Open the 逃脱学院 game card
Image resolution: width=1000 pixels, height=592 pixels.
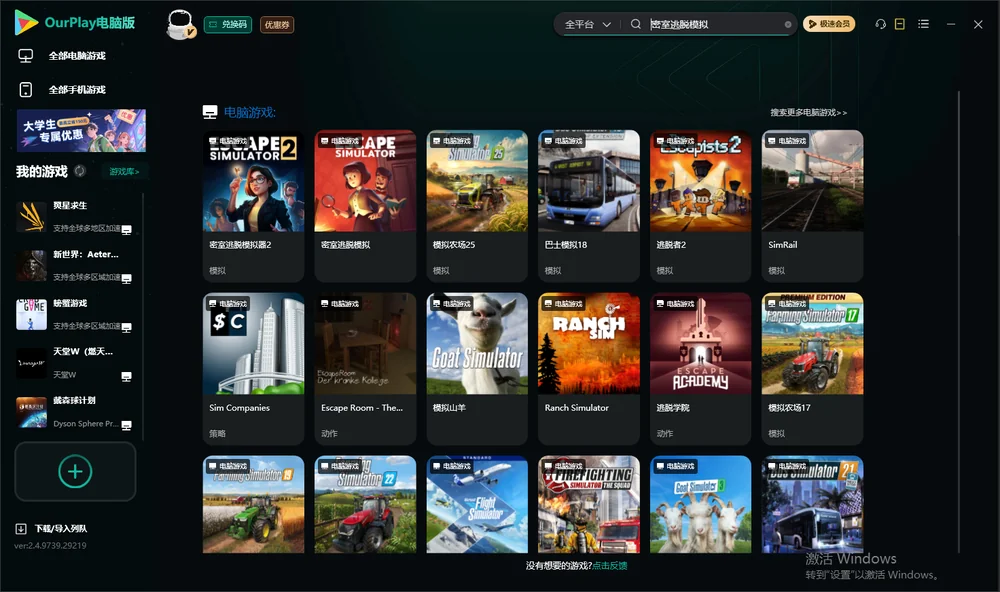pyautogui.click(x=700, y=368)
